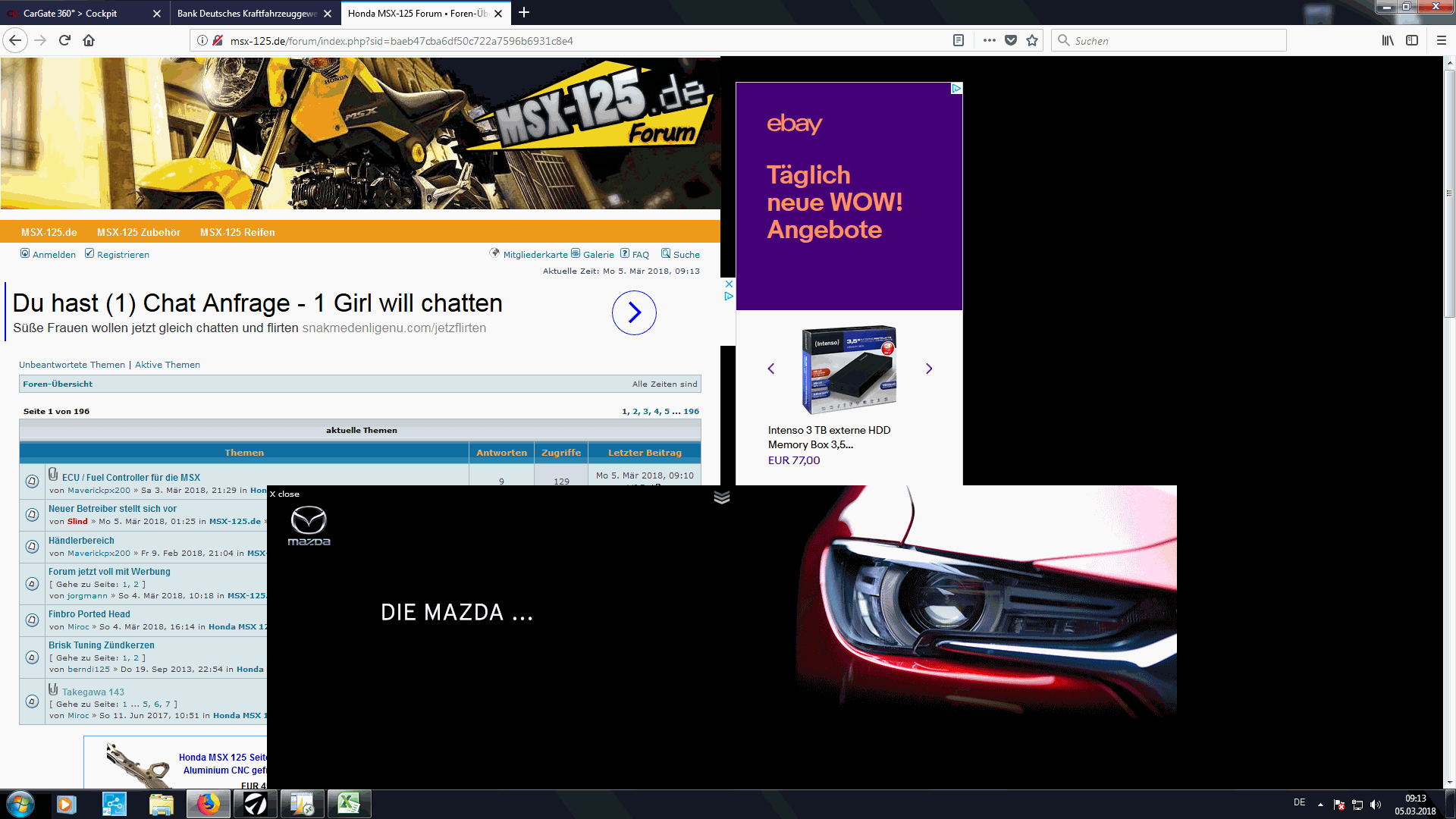Open the browser home page
Screen dimensions: 1456x819
click(x=89, y=40)
